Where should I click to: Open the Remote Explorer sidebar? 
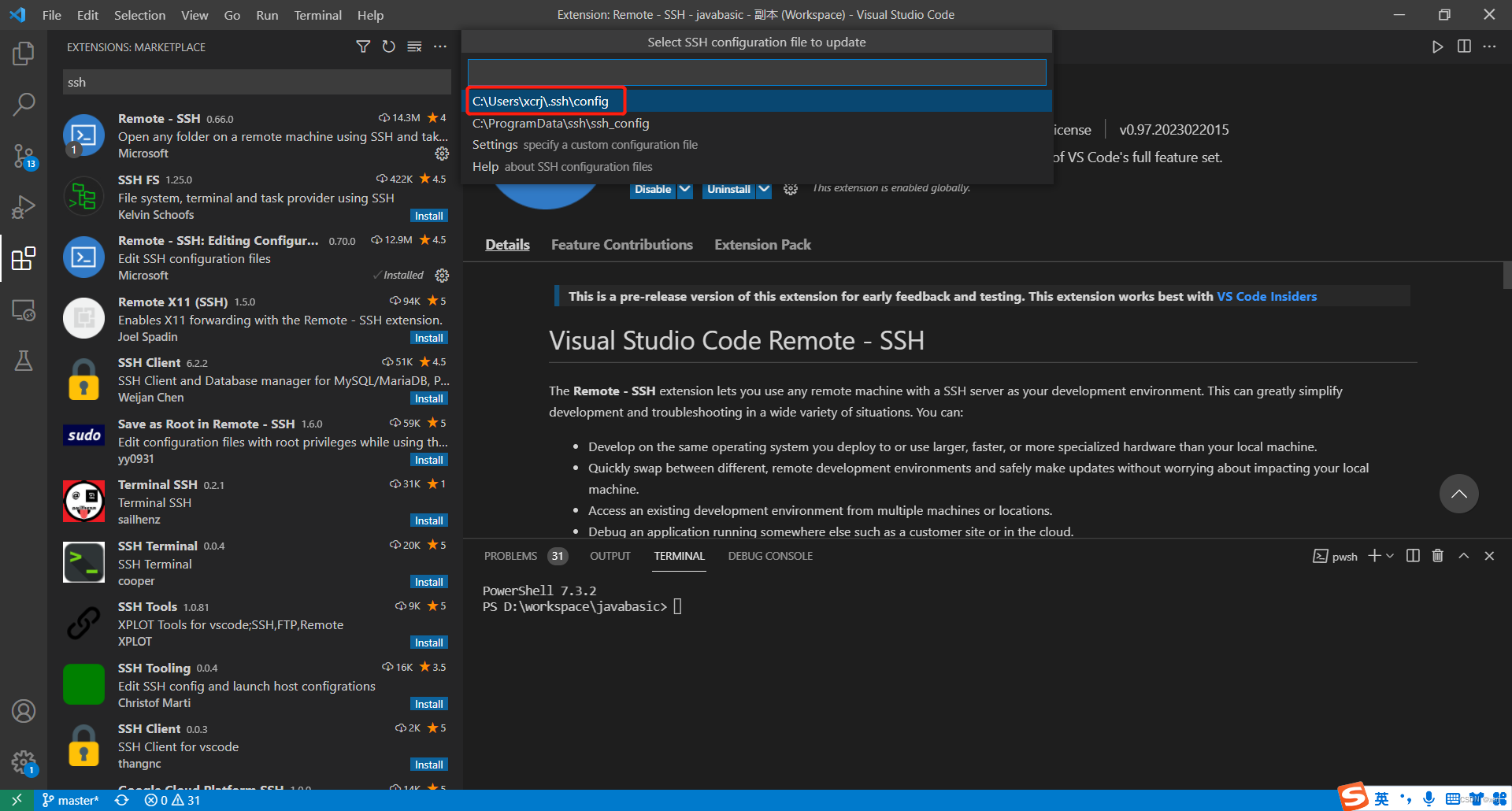[24, 311]
